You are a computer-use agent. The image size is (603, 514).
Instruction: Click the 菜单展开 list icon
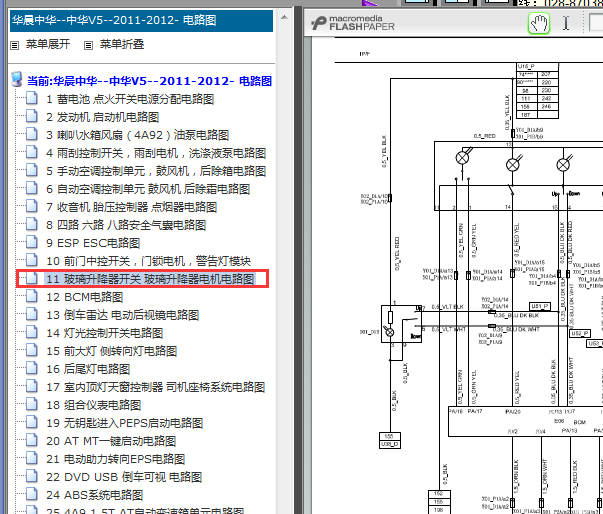[14, 45]
